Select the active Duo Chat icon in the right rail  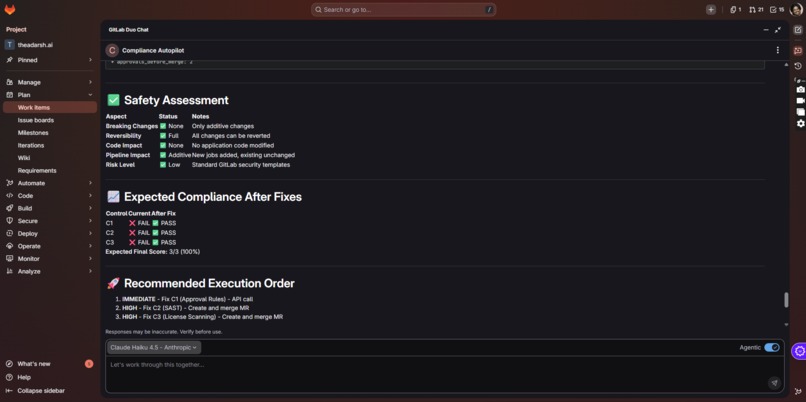click(x=798, y=50)
